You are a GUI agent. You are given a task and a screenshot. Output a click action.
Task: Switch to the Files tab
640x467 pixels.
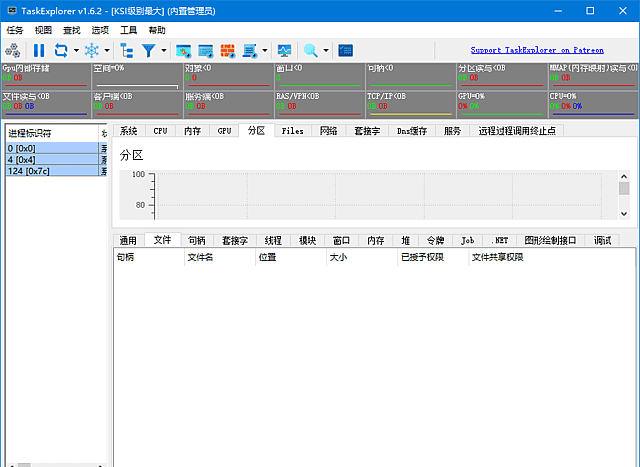(x=293, y=131)
